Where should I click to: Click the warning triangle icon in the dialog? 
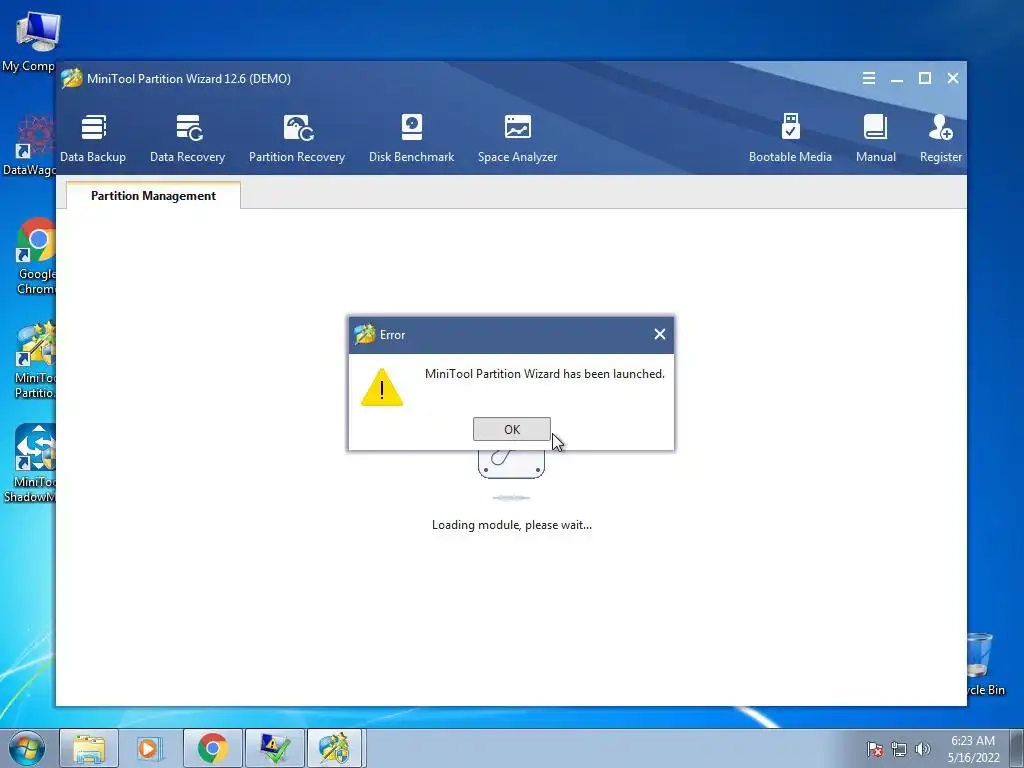click(x=382, y=387)
